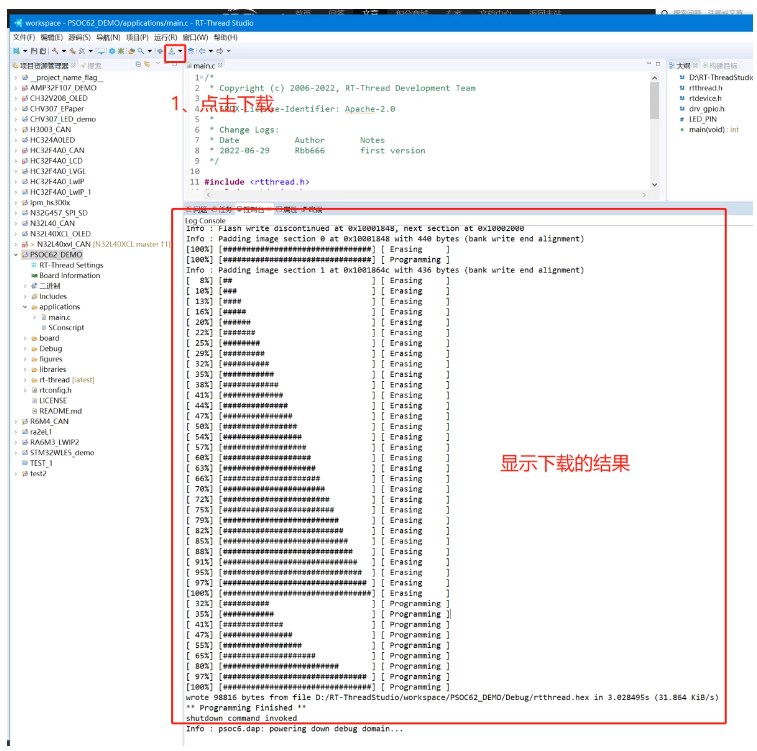Viewport: 757px width, 751px height.
Task: Open the 导航(N) menu
Action: pos(108,37)
